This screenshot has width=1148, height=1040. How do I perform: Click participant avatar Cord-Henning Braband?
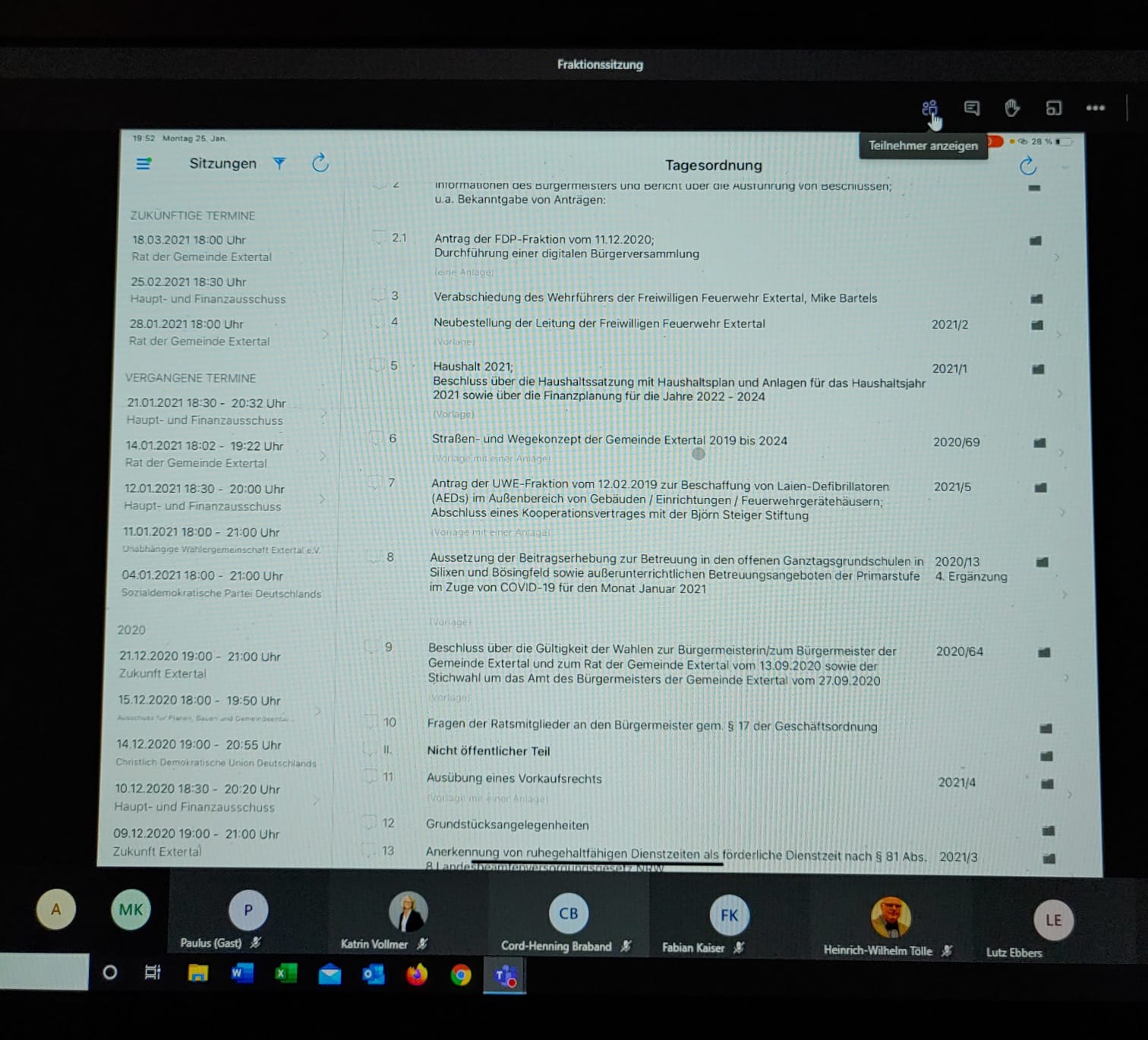(x=568, y=913)
